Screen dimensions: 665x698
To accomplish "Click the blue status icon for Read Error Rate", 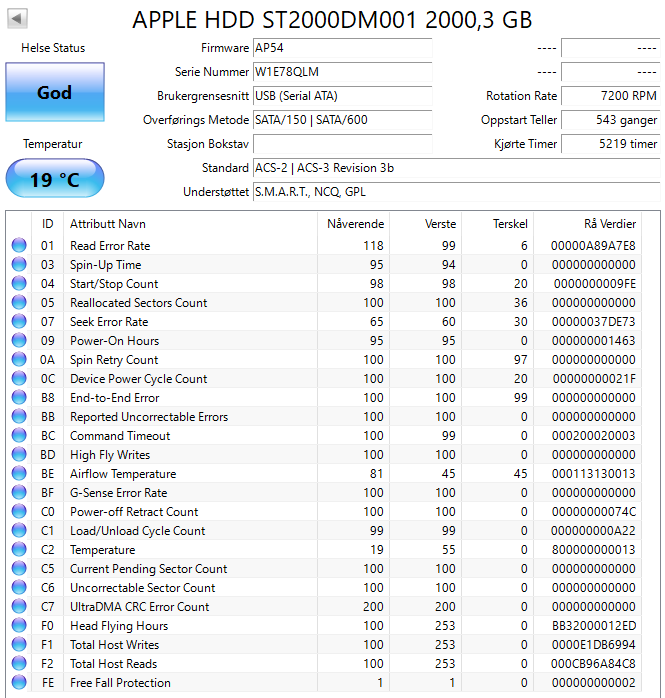I will [x=19, y=246].
